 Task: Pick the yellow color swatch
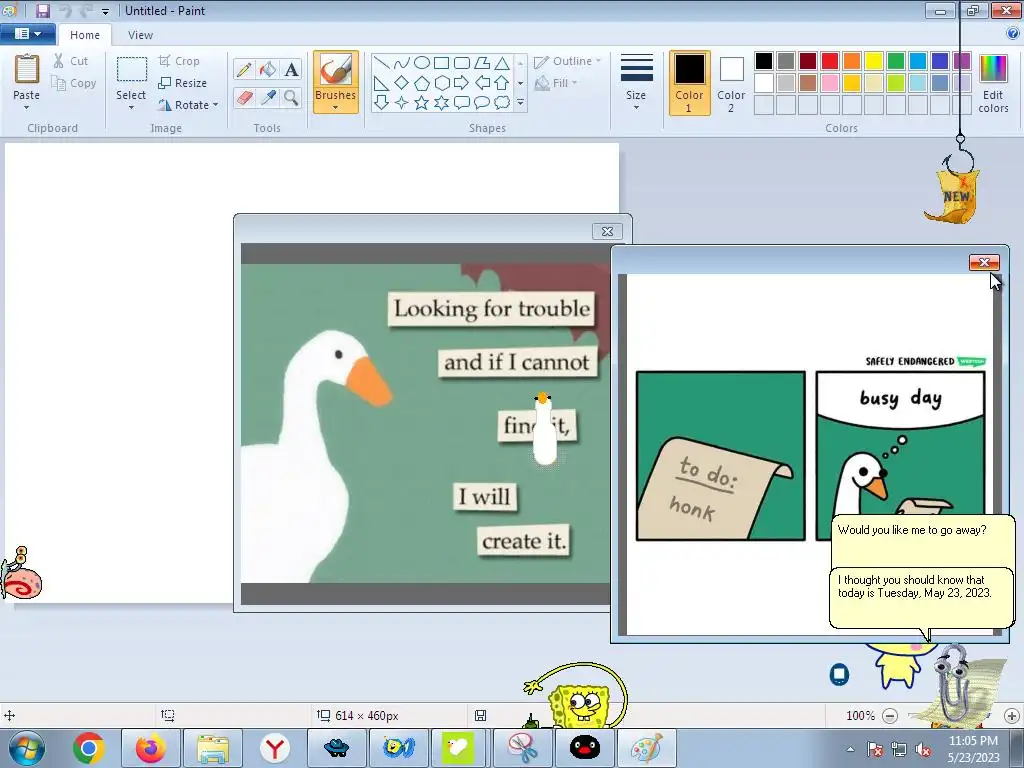[874, 61]
